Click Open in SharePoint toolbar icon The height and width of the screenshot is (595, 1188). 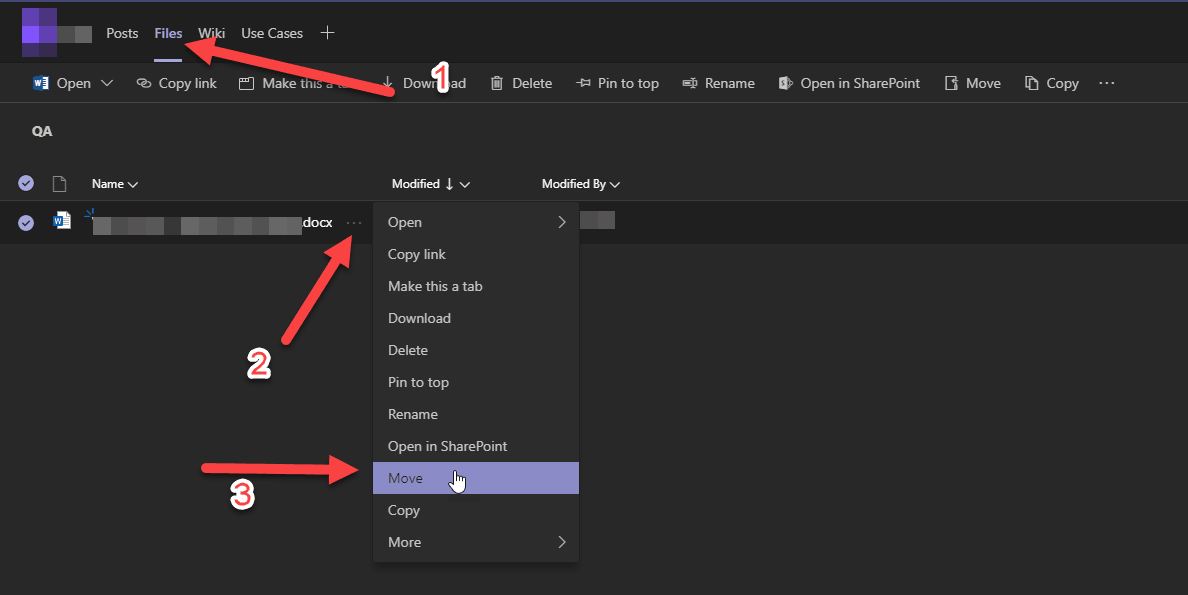(x=786, y=84)
